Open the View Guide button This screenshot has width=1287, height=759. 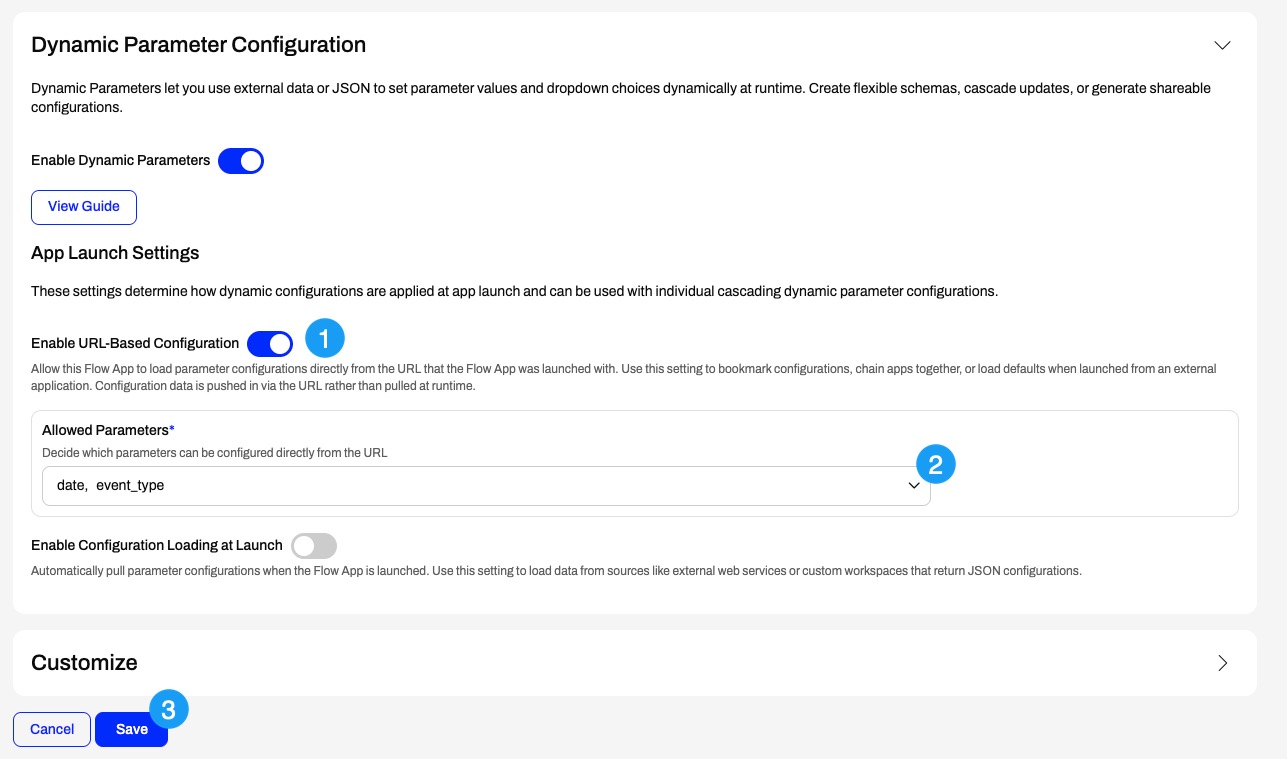(x=84, y=206)
